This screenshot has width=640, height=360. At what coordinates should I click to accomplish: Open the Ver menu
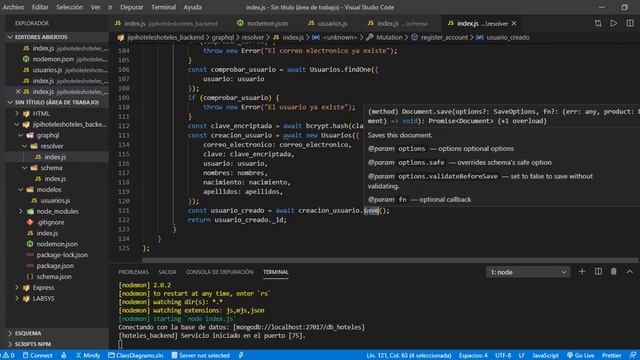coord(96,7)
